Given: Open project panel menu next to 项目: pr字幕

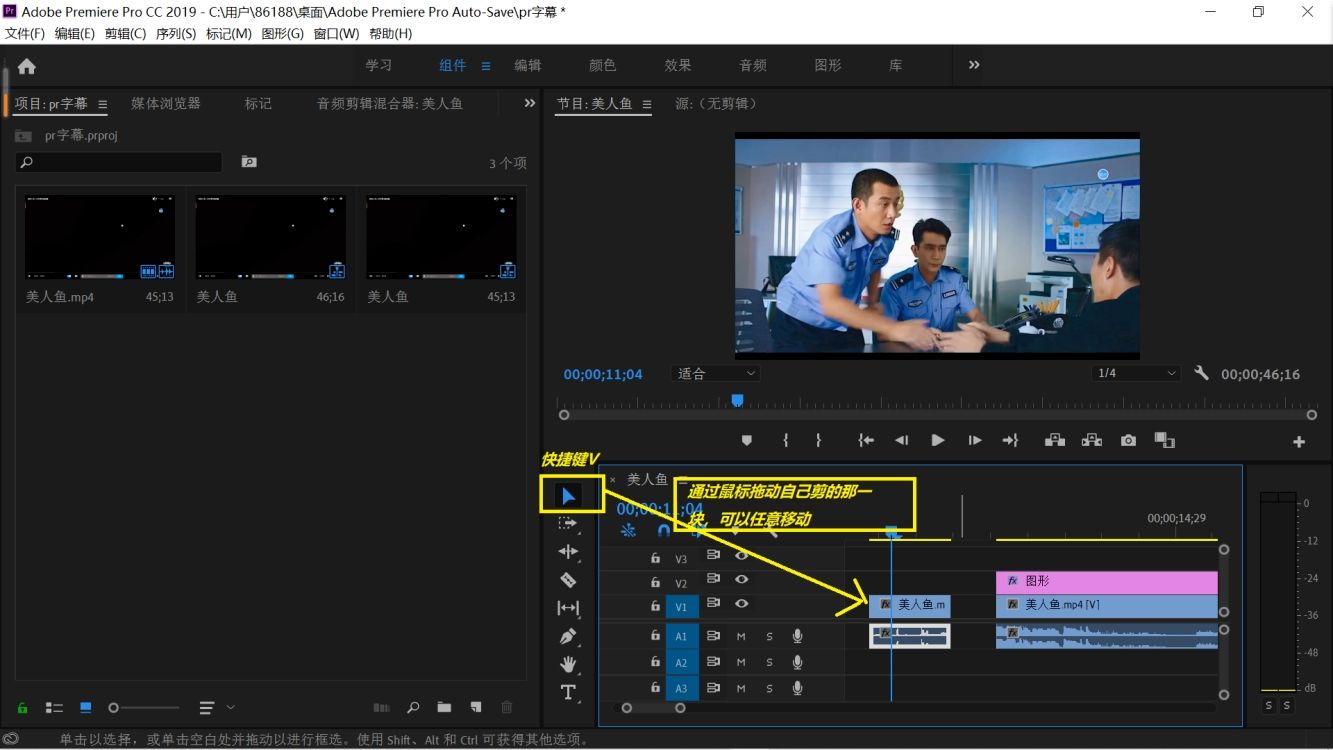Looking at the screenshot, I should coord(102,104).
